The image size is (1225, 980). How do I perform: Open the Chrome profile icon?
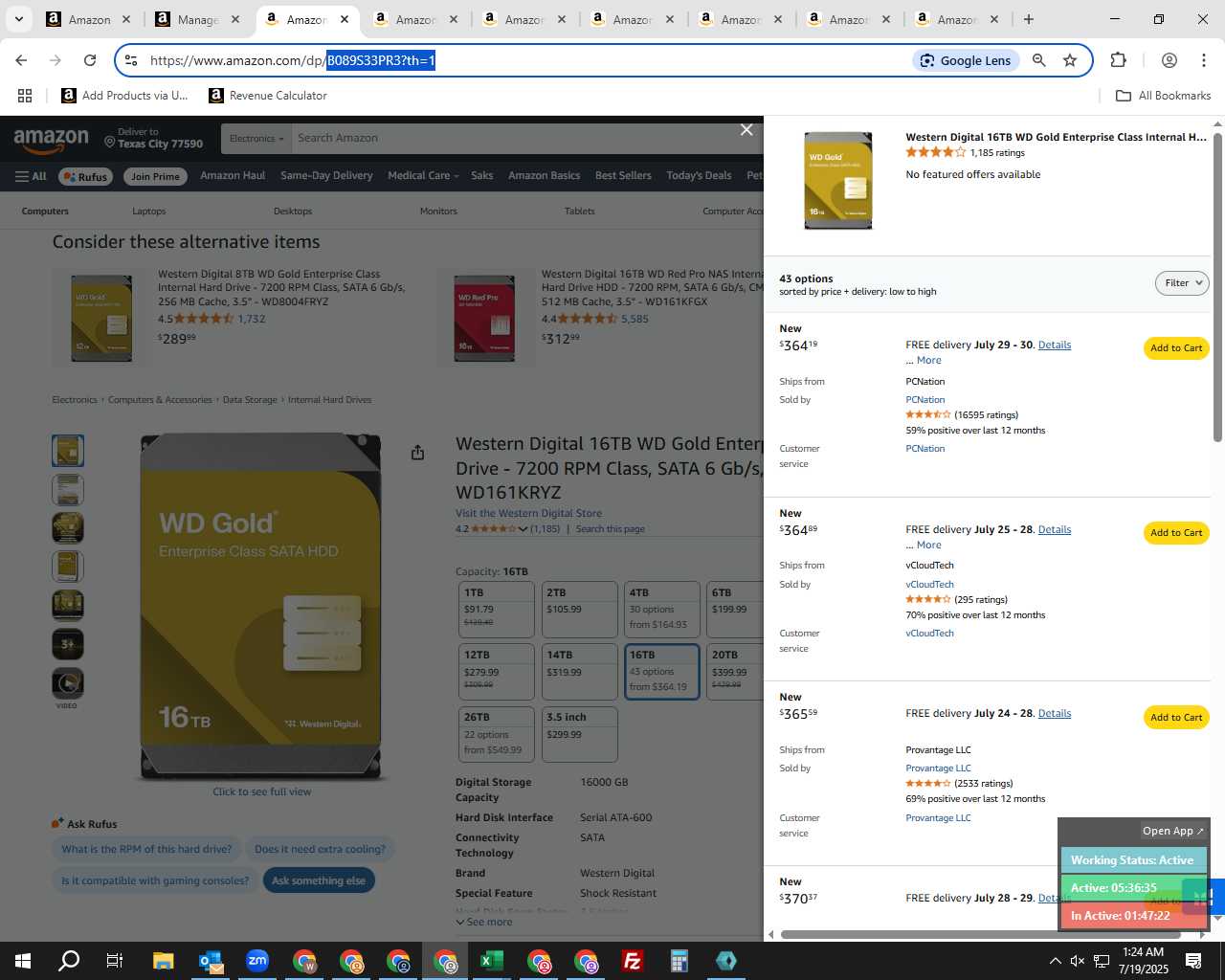pos(1169,60)
